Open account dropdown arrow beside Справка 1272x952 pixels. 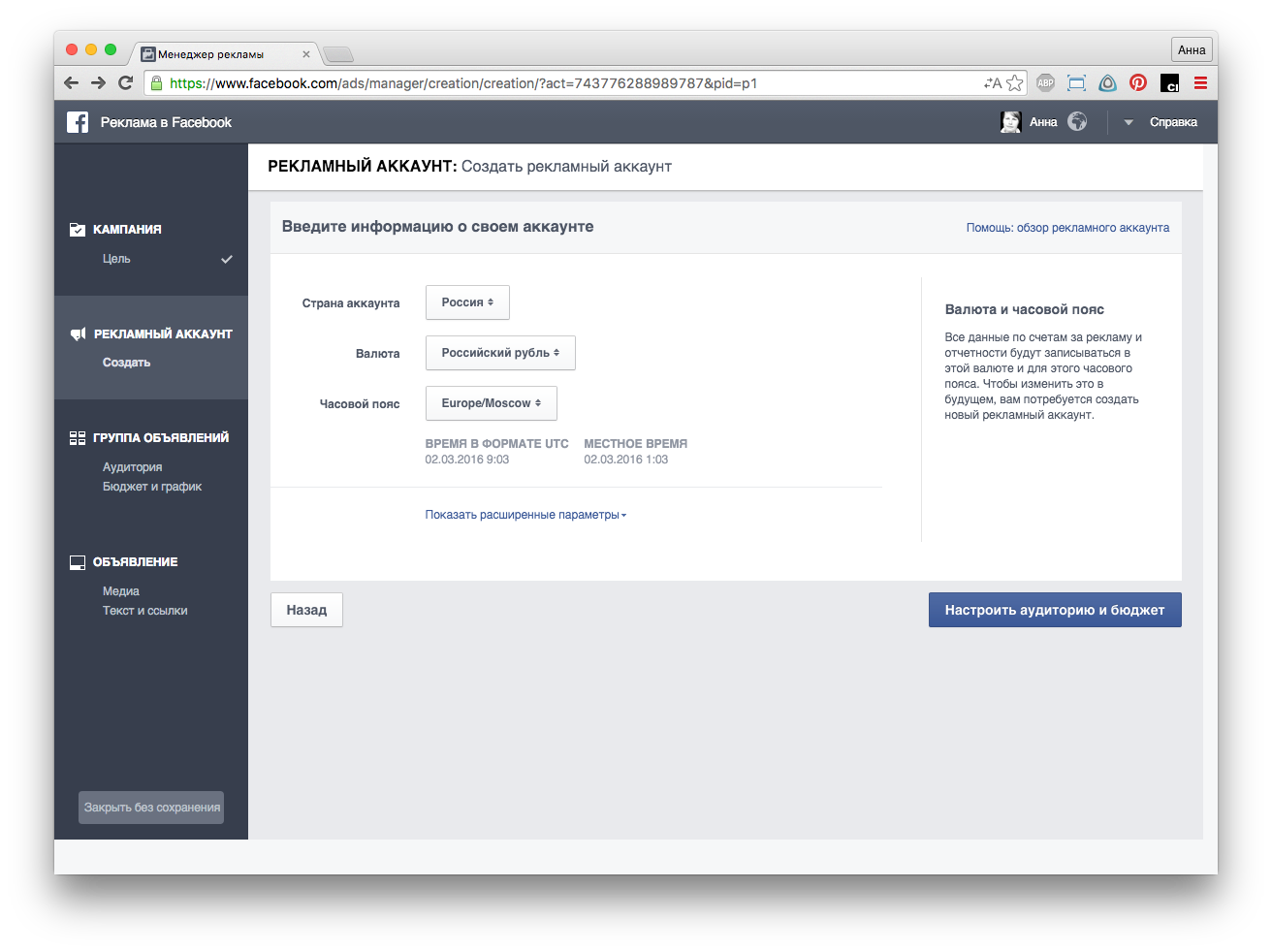(1129, 122)
